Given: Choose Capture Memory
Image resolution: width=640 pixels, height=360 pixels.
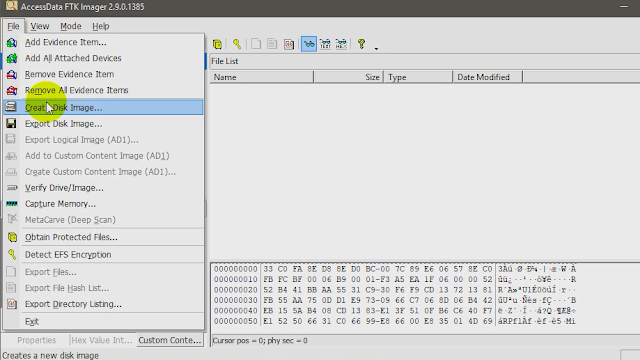Looking at the screenshot, I should coord(103,204).
